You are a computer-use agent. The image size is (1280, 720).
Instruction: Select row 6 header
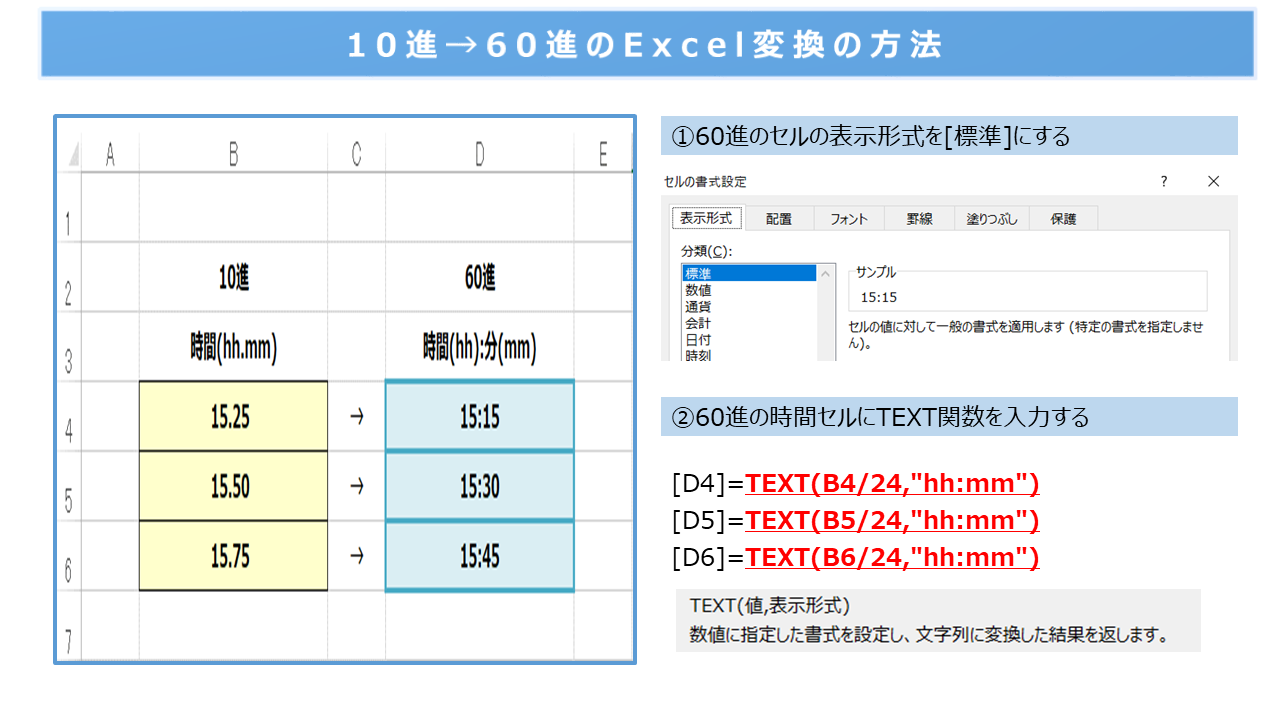pyautogui.click(x=69, y=556)
